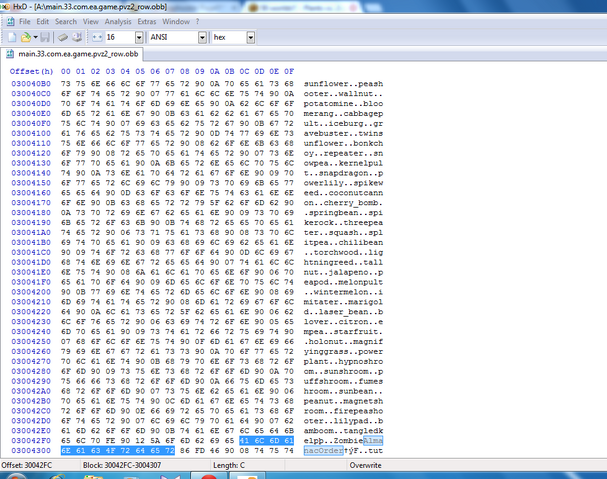Image resolution: width=607 pixels, height=479 pixels.
Task: Click inside the bytes per row field 16
Action: tap(119, 37)
